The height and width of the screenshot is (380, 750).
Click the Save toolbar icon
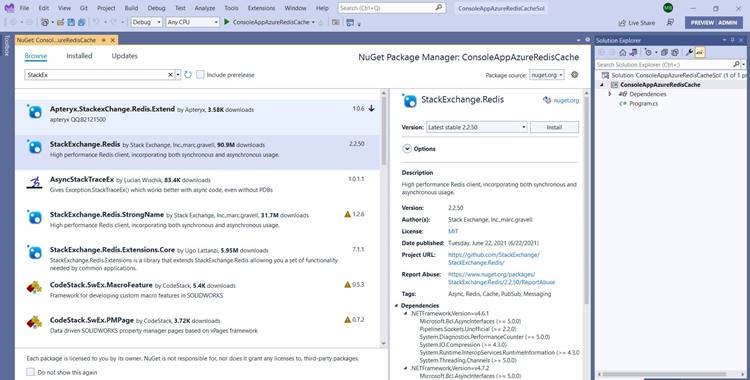coord(71,22)
